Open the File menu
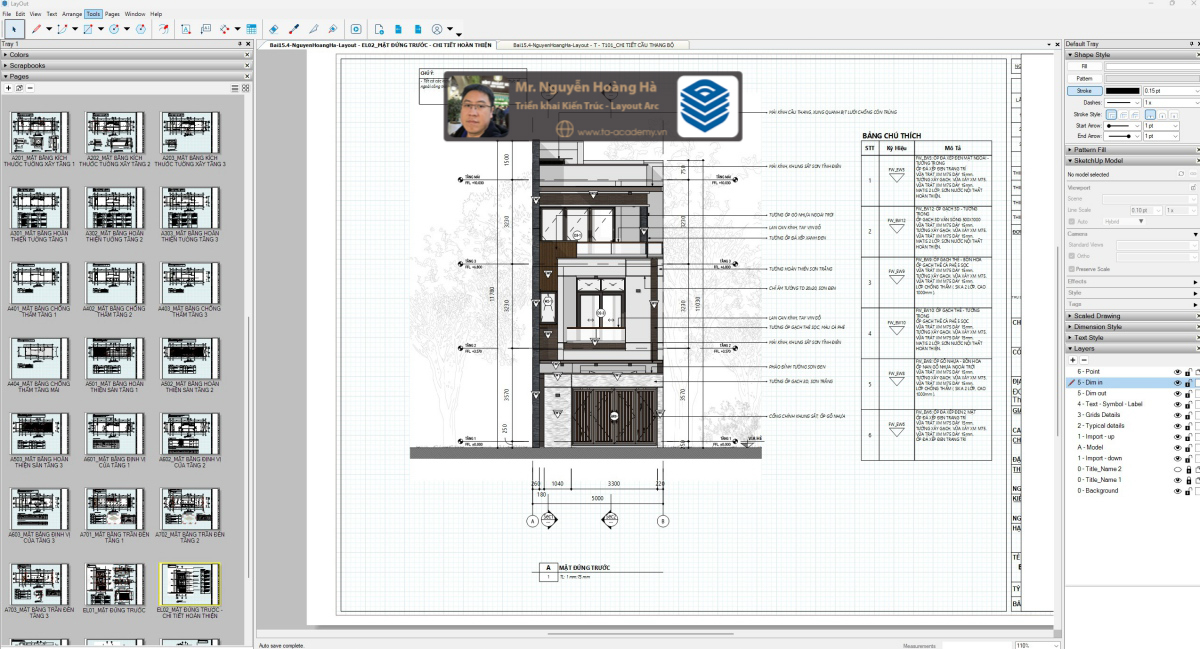Screen dimensions: 1200x649 point(7,15)
